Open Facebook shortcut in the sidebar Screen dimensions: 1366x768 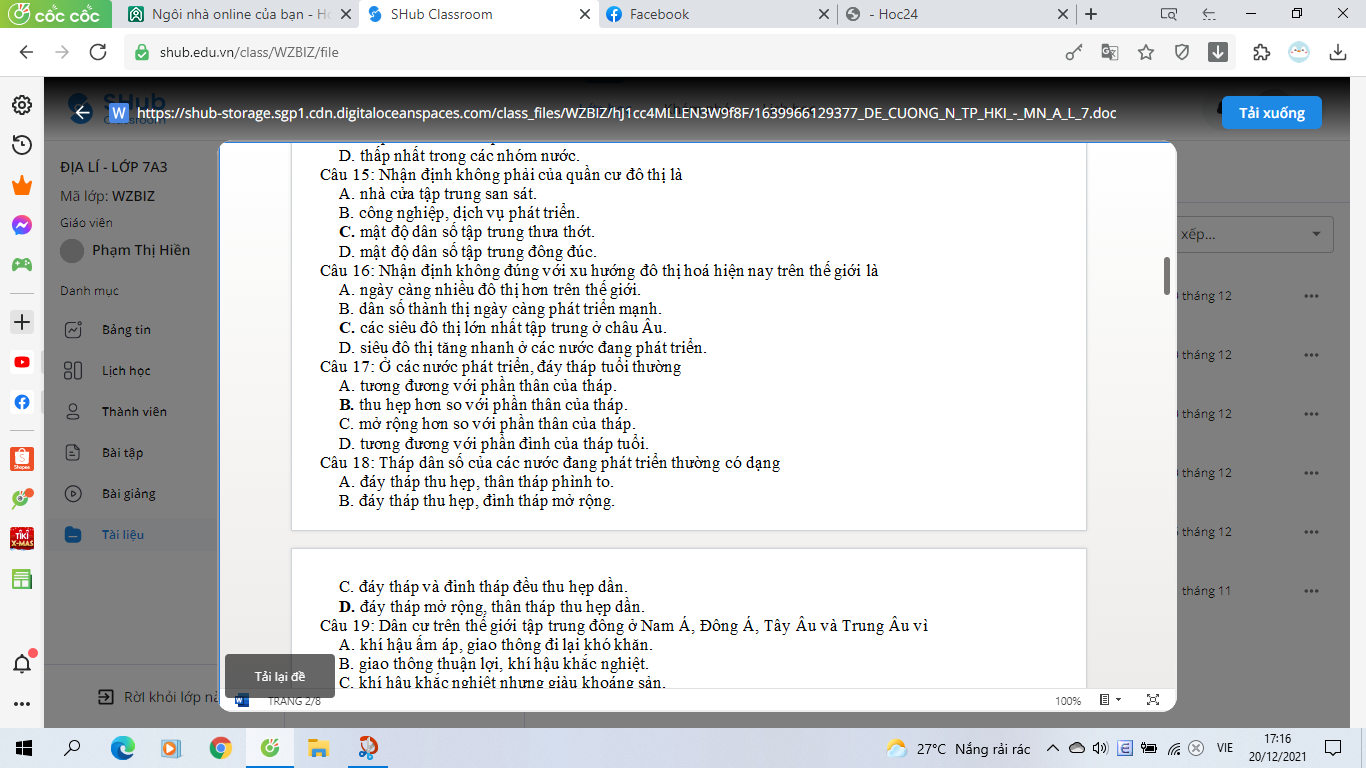pyautogui.click(x=21, y=402)
